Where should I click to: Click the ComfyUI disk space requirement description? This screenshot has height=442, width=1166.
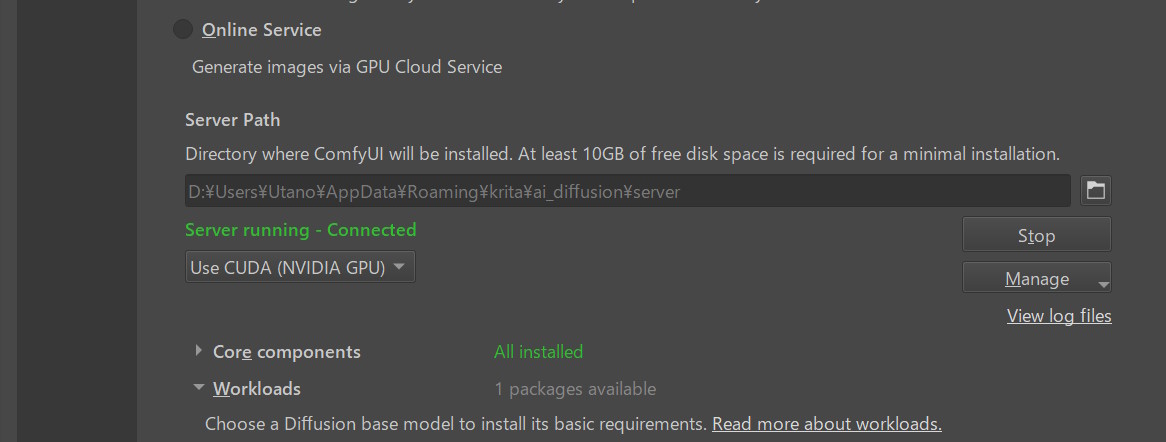click(622, 155)
